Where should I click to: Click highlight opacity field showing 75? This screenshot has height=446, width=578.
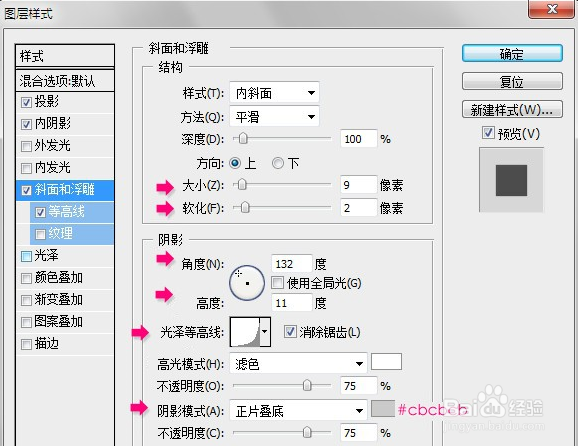point(359,386)
